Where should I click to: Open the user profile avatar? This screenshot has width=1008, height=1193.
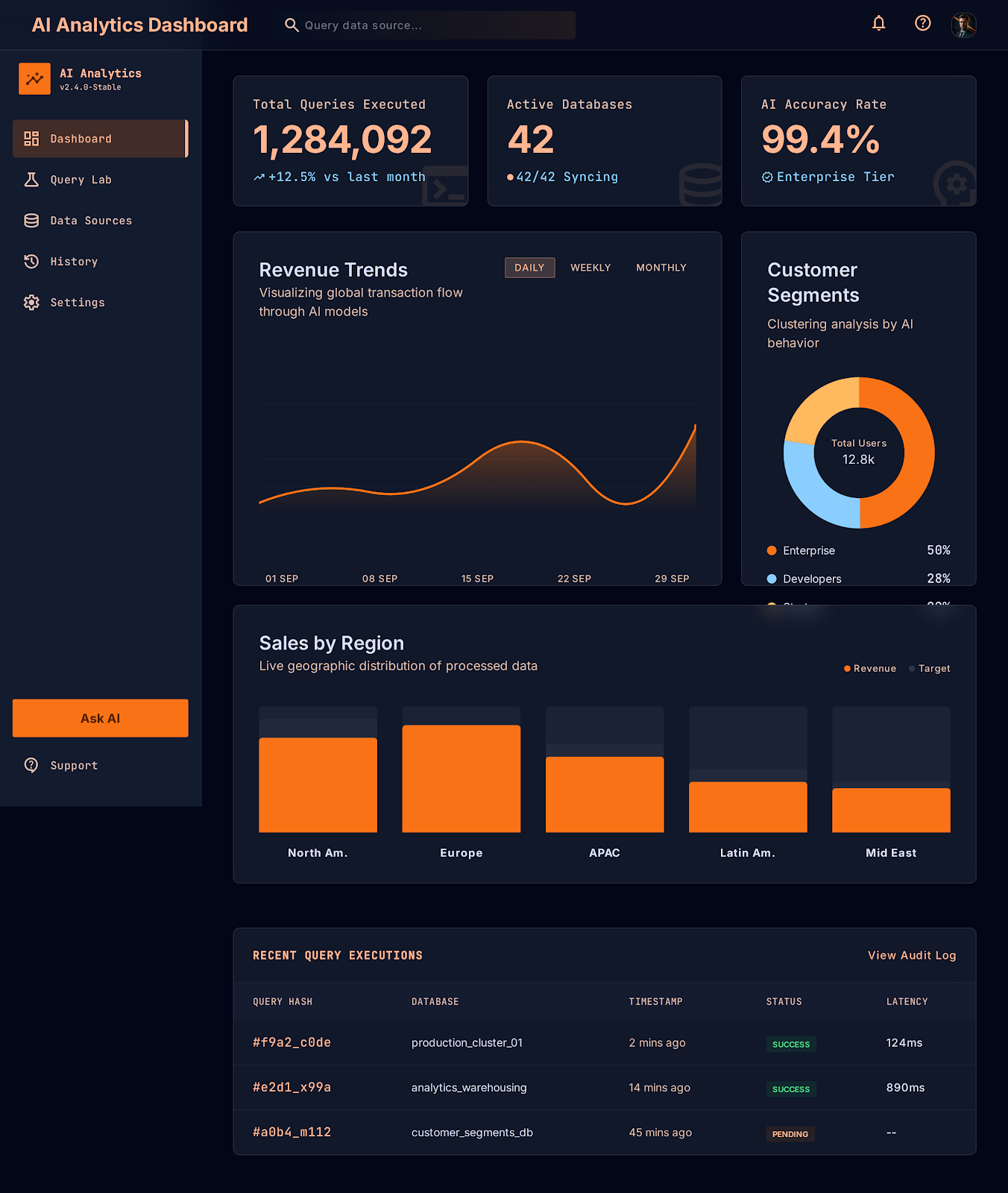click(964, 25)
